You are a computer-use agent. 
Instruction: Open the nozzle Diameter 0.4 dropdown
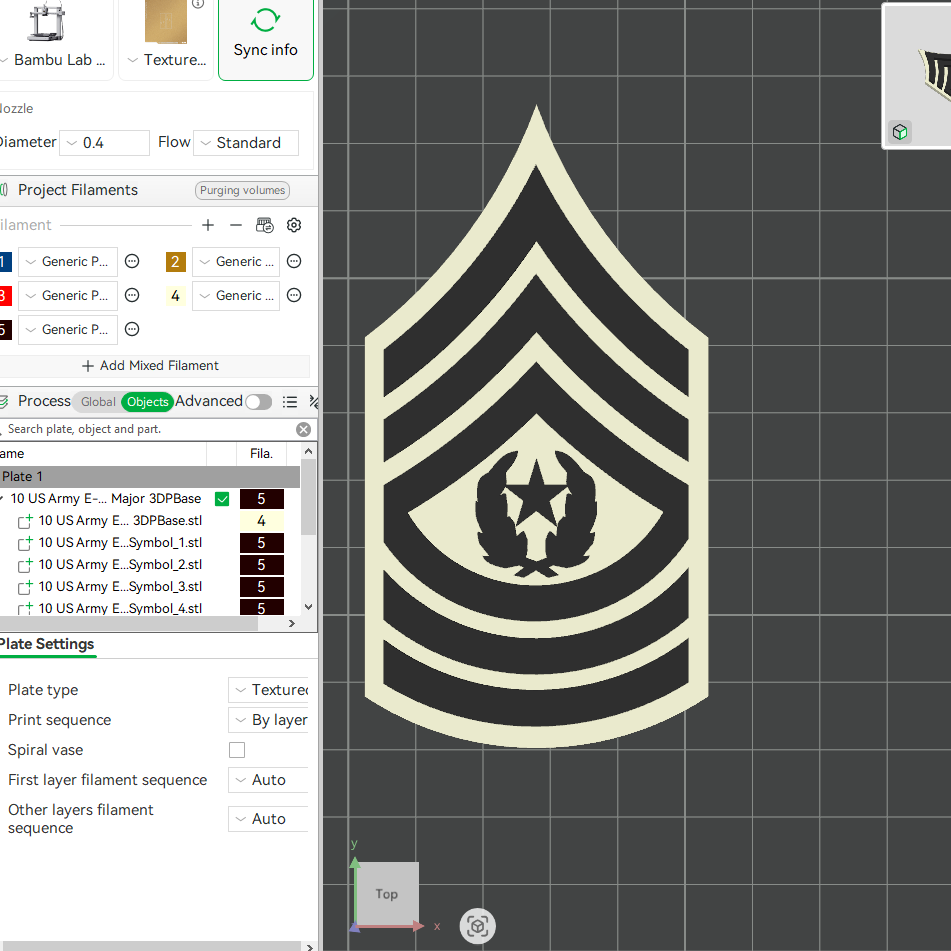pos(104,143)
